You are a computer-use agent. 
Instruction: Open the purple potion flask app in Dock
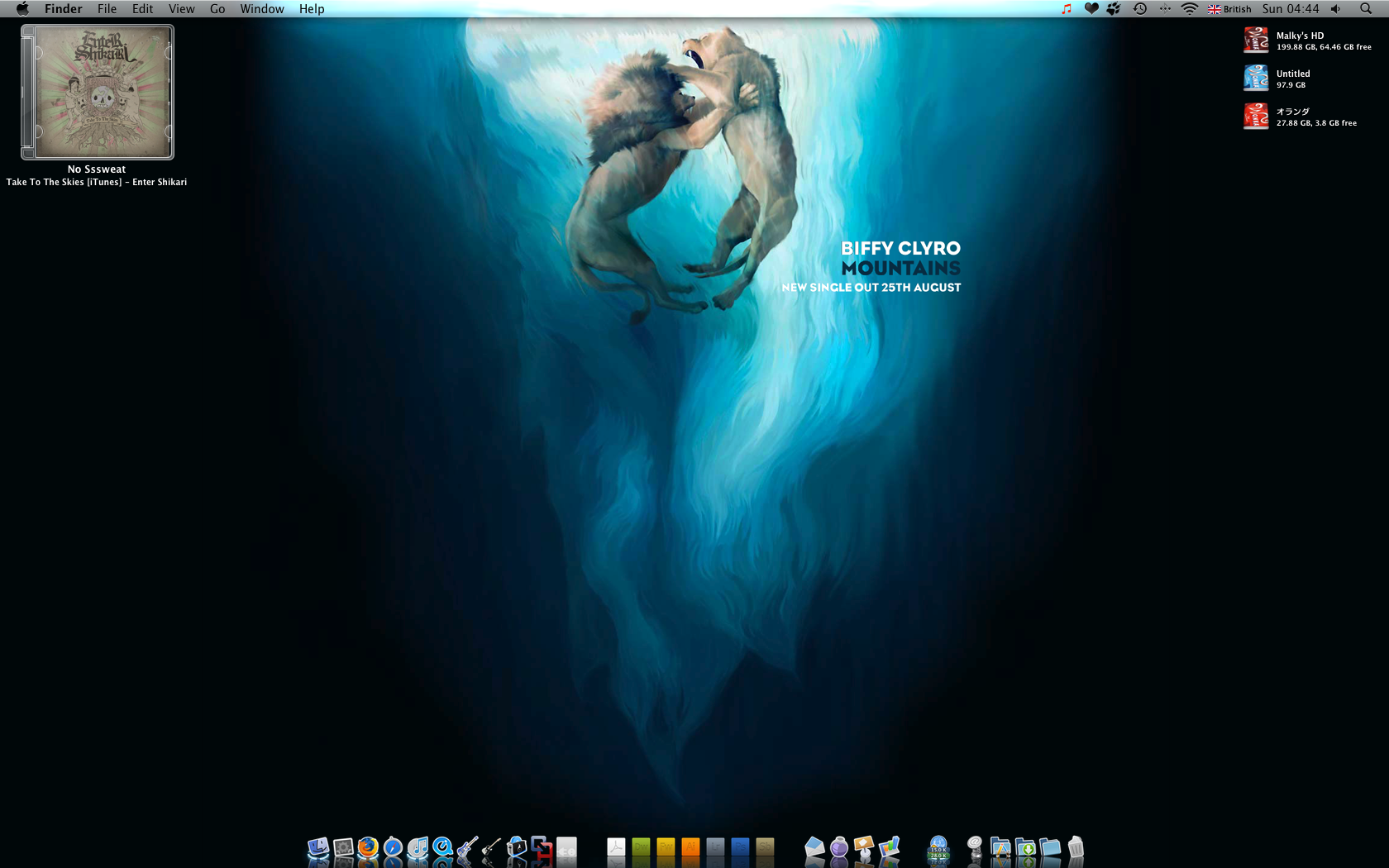839,848
